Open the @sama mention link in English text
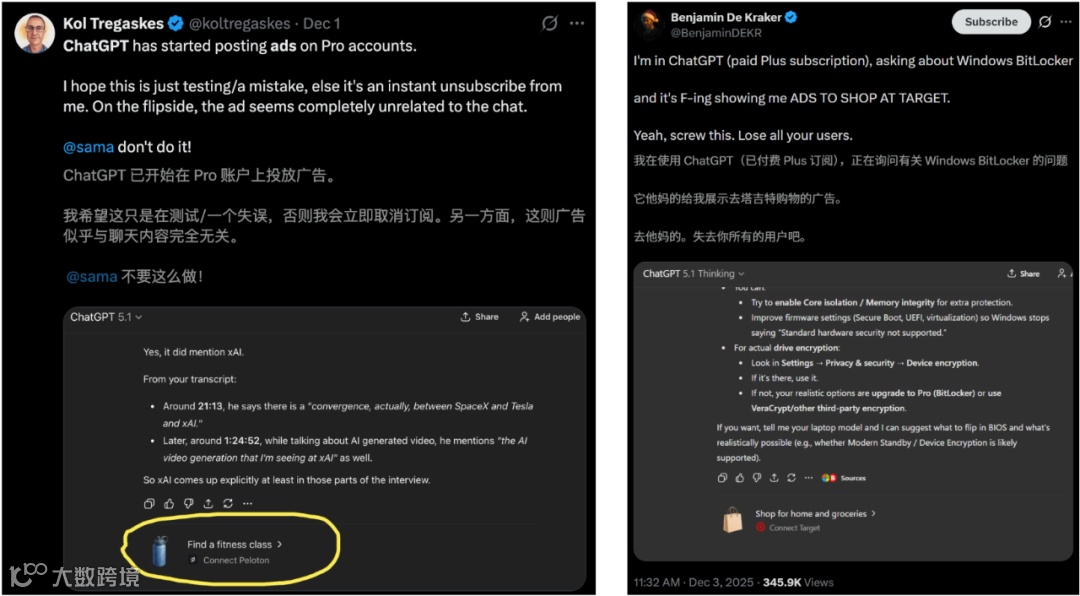 pyautogui.click(x=89, y=147)
